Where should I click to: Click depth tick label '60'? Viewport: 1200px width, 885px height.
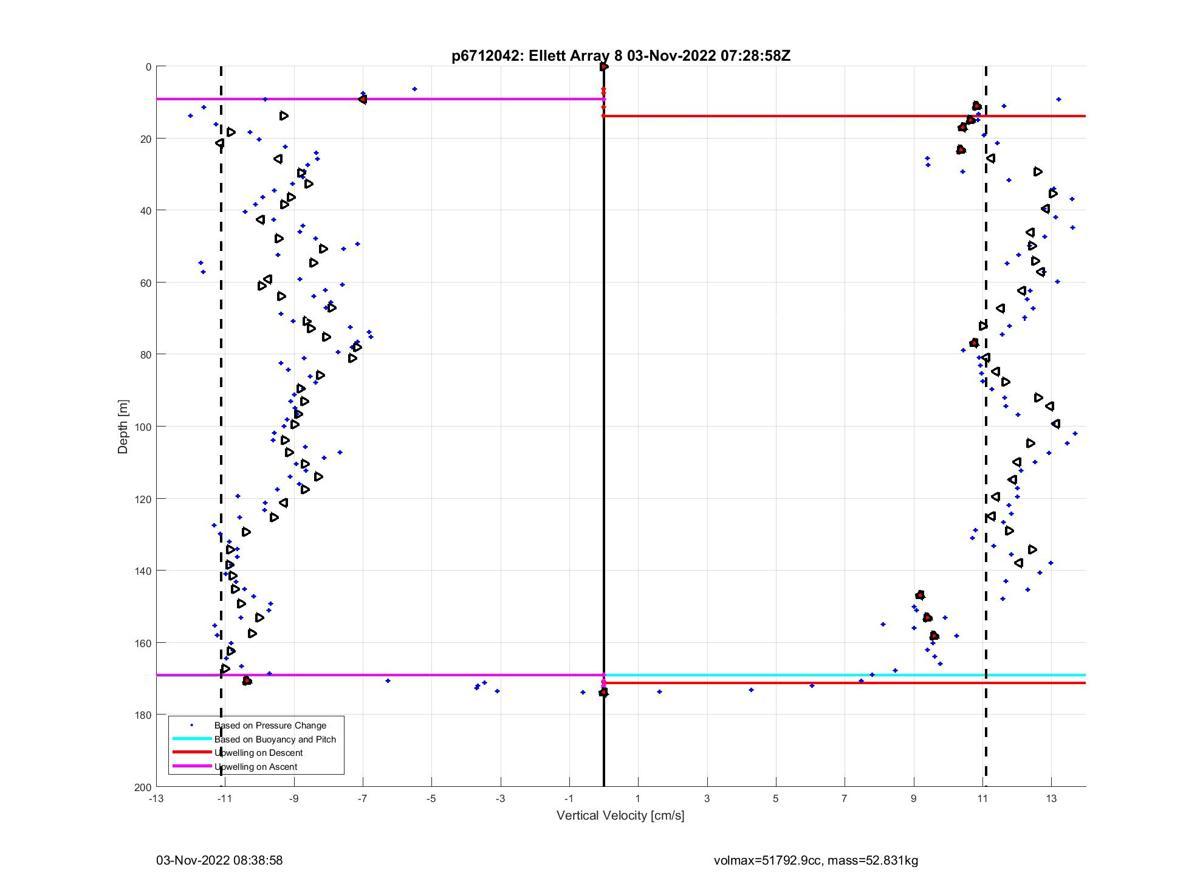tap(145, 283)
